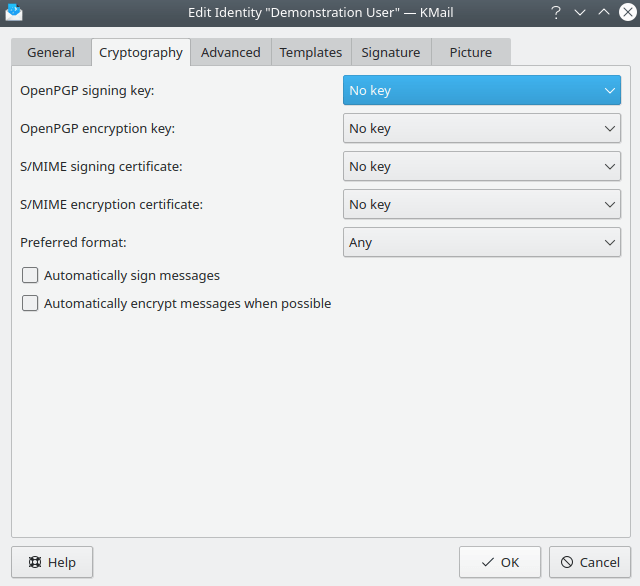The width and height of the screenshot is (640, 586).
Task: Open the OpenPGP signing key dropdown
Action: click(481, 90)
